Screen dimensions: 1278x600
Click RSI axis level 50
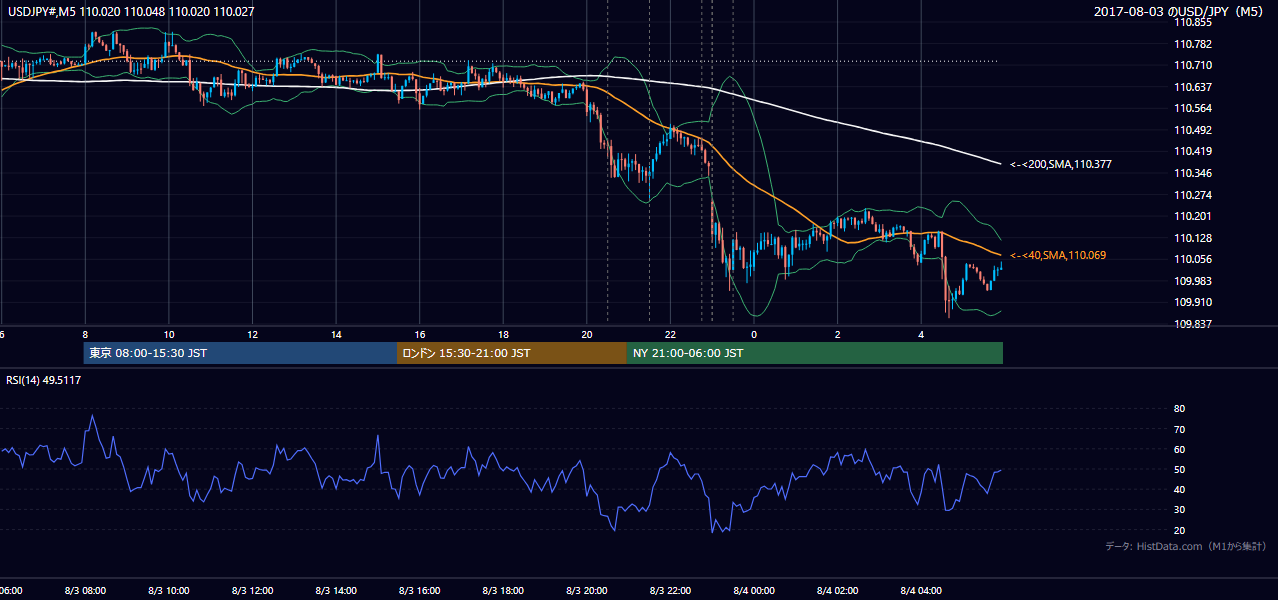coord(1180,469)
